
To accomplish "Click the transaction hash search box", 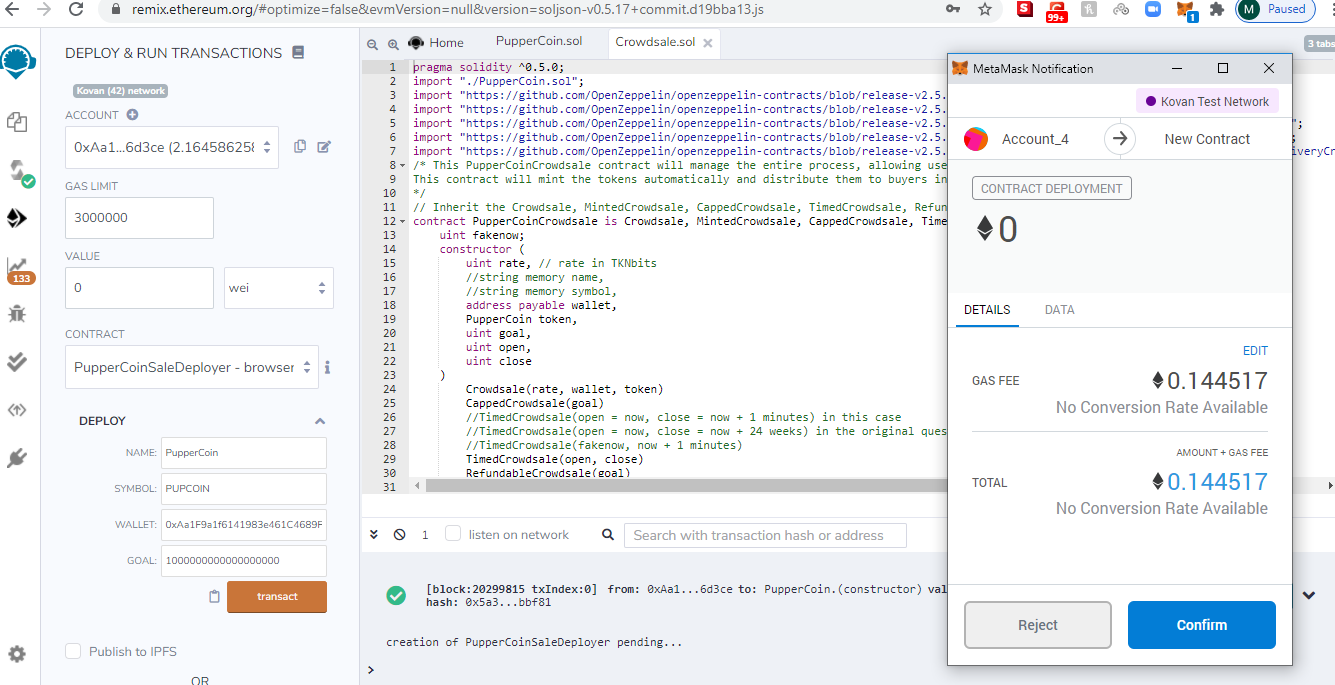I will tap(766, 535).
